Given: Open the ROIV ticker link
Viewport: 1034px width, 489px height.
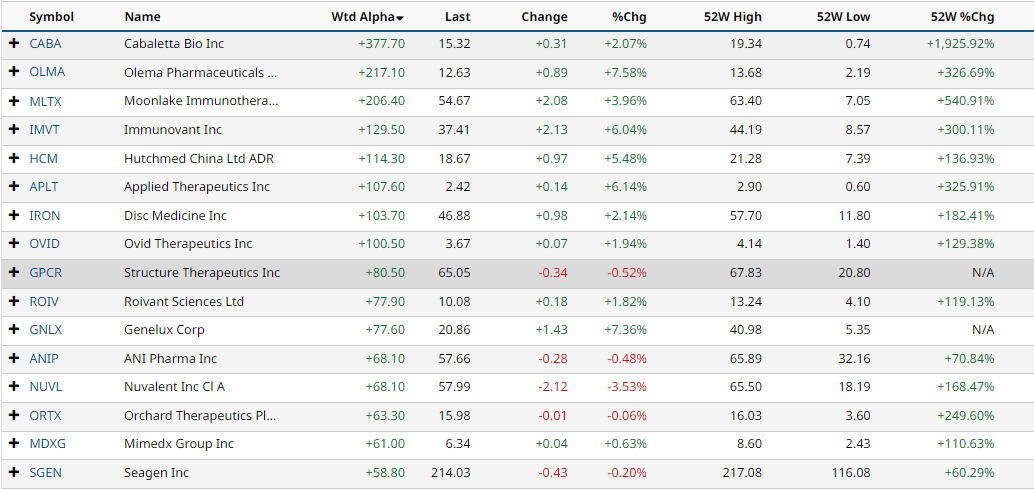Looking at the screenshot, I should click(45, 301).
